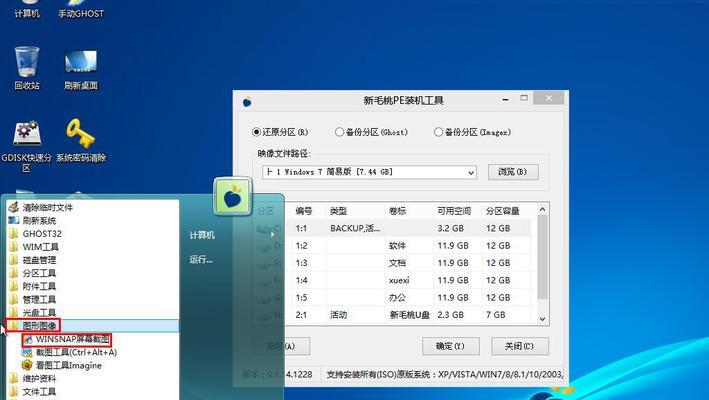The width and height of the screenshot is (709, 400).
Task: Maximize the 新毛桃PE装机工具 window
Action: pos(524,98)
